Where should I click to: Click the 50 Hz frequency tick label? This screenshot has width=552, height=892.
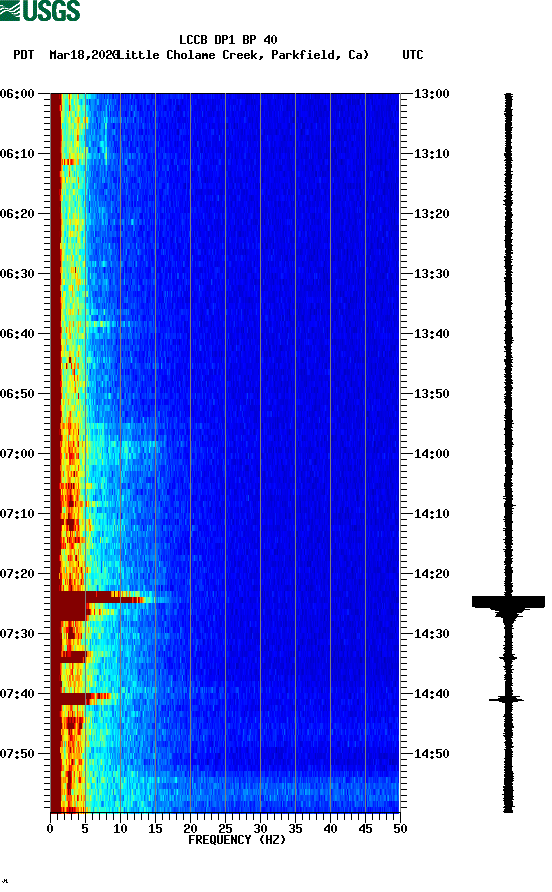point(400,829)
